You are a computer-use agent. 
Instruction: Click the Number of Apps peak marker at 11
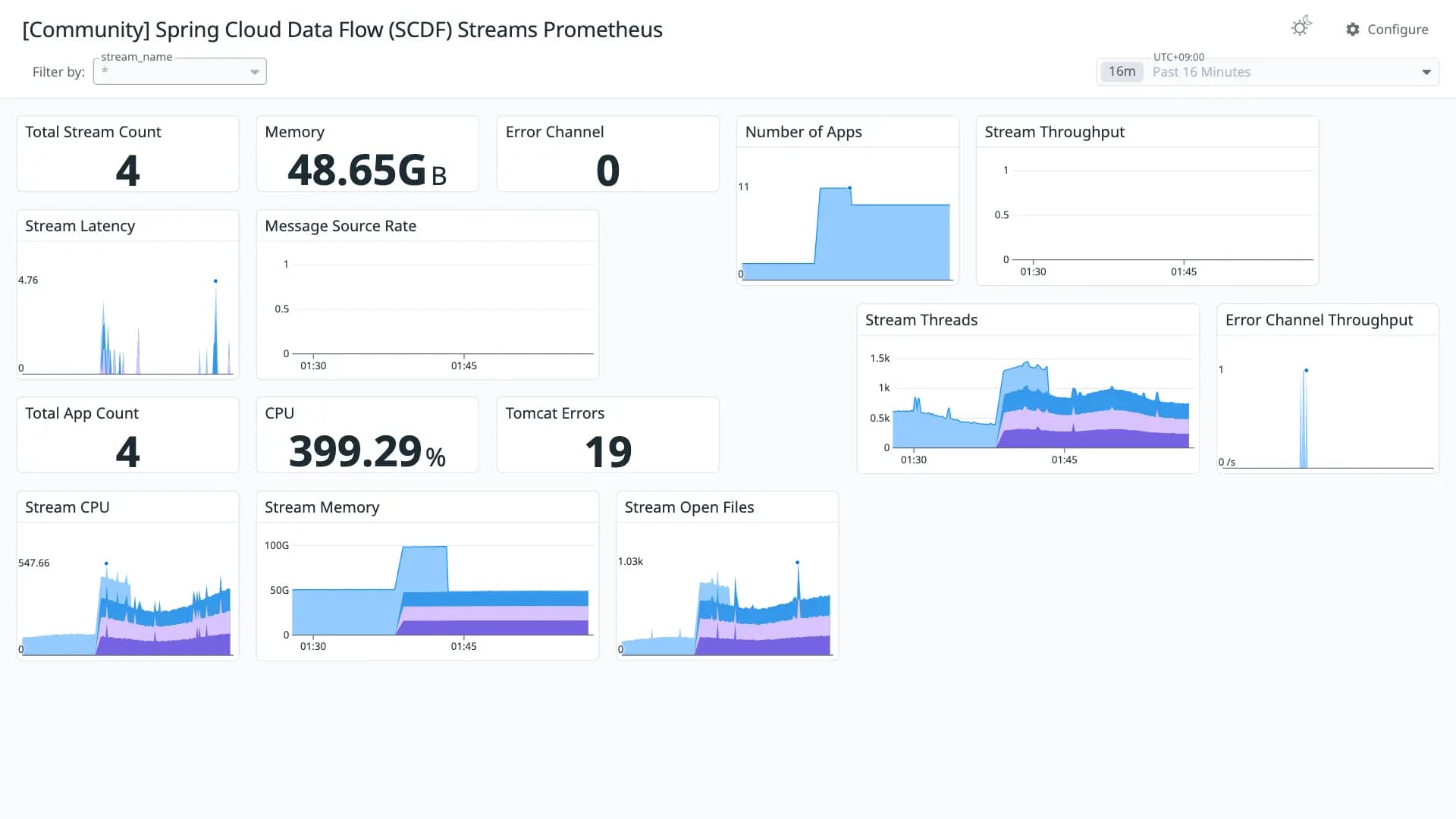pos(849,187)
